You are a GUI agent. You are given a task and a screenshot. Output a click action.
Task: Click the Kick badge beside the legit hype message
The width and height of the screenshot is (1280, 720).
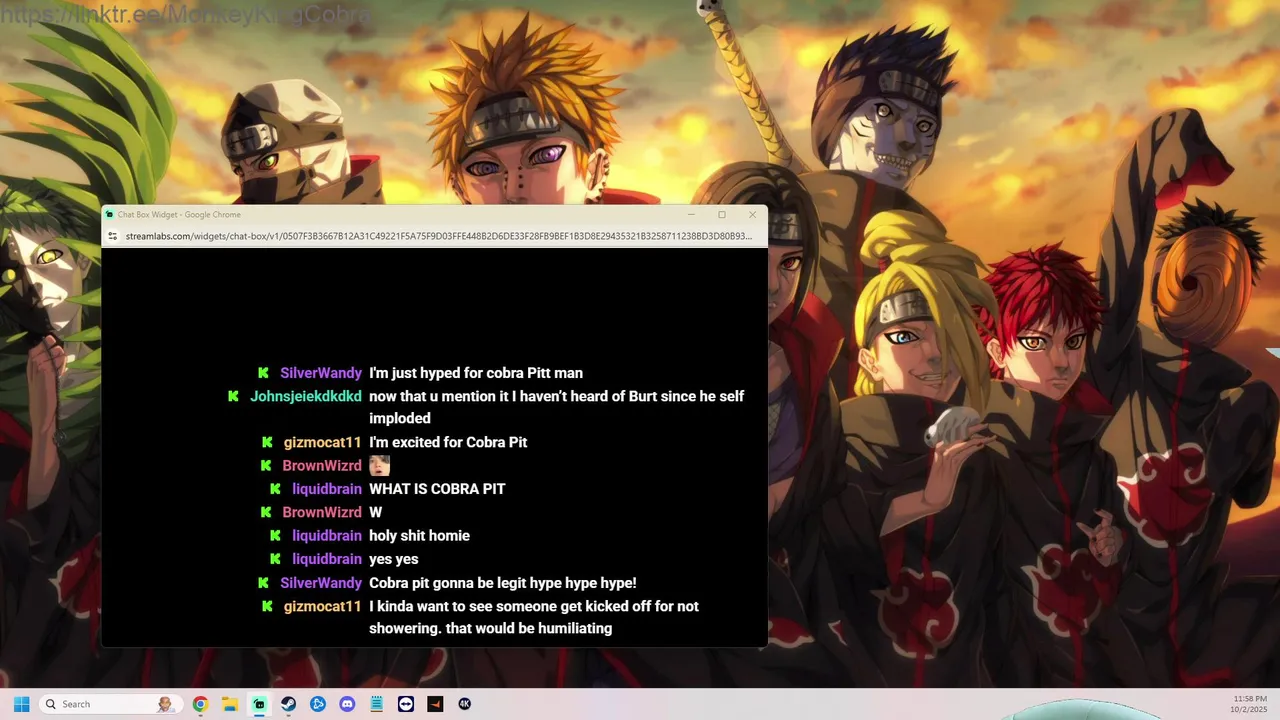tap(263, 583)
